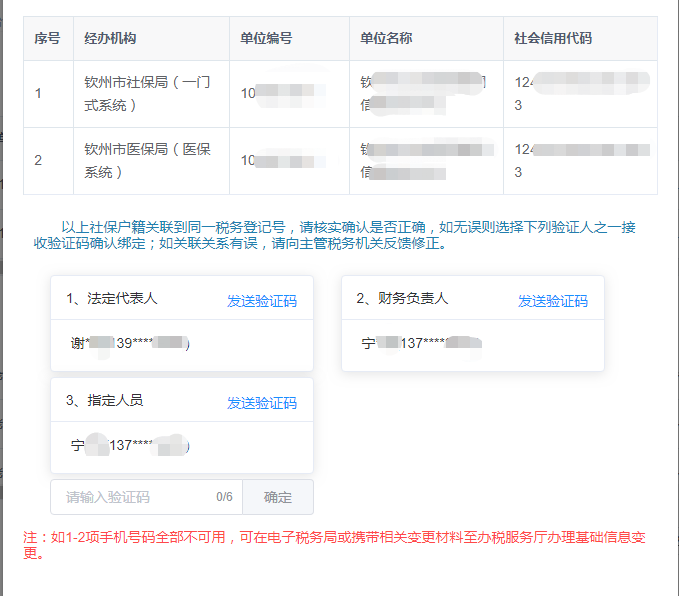Click the 单位名称 column header
Image resolution: width=679 pixels, height=596 pixels.
(386, 39)
